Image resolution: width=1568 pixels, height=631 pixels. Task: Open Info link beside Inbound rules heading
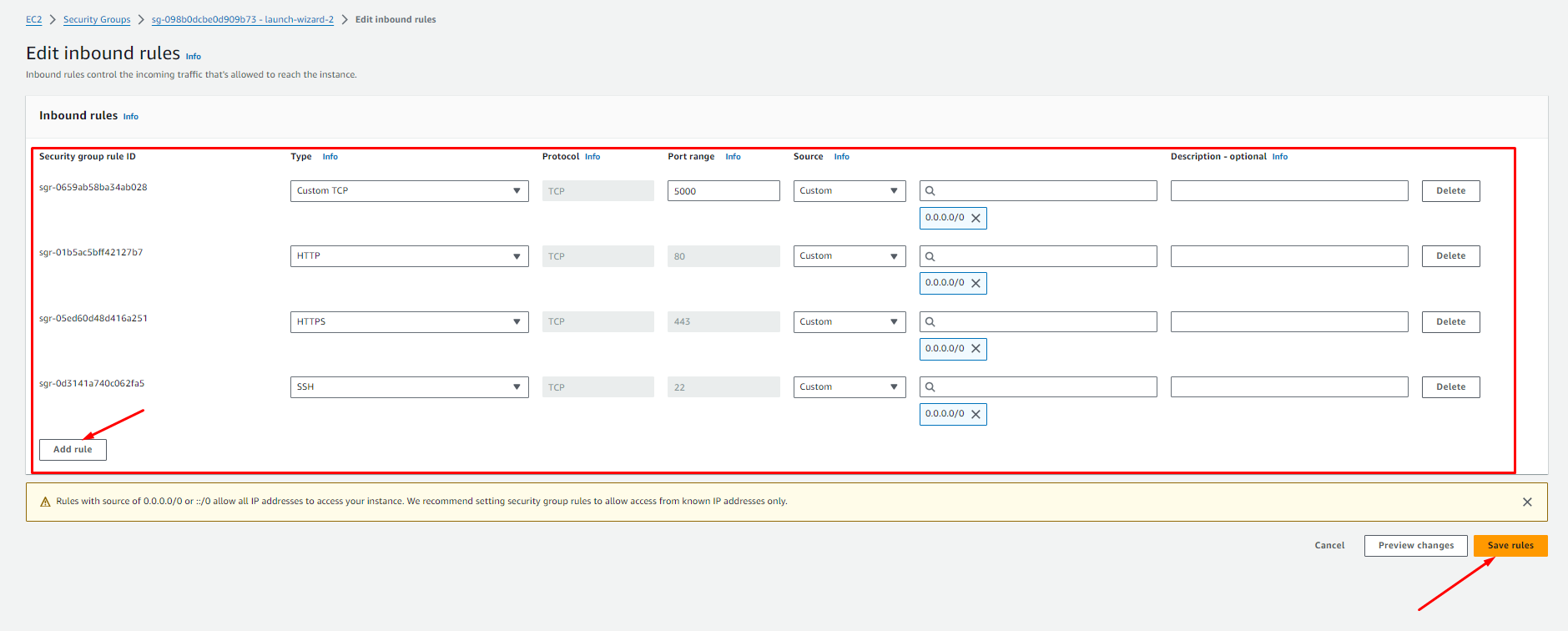tap(131, 117)
